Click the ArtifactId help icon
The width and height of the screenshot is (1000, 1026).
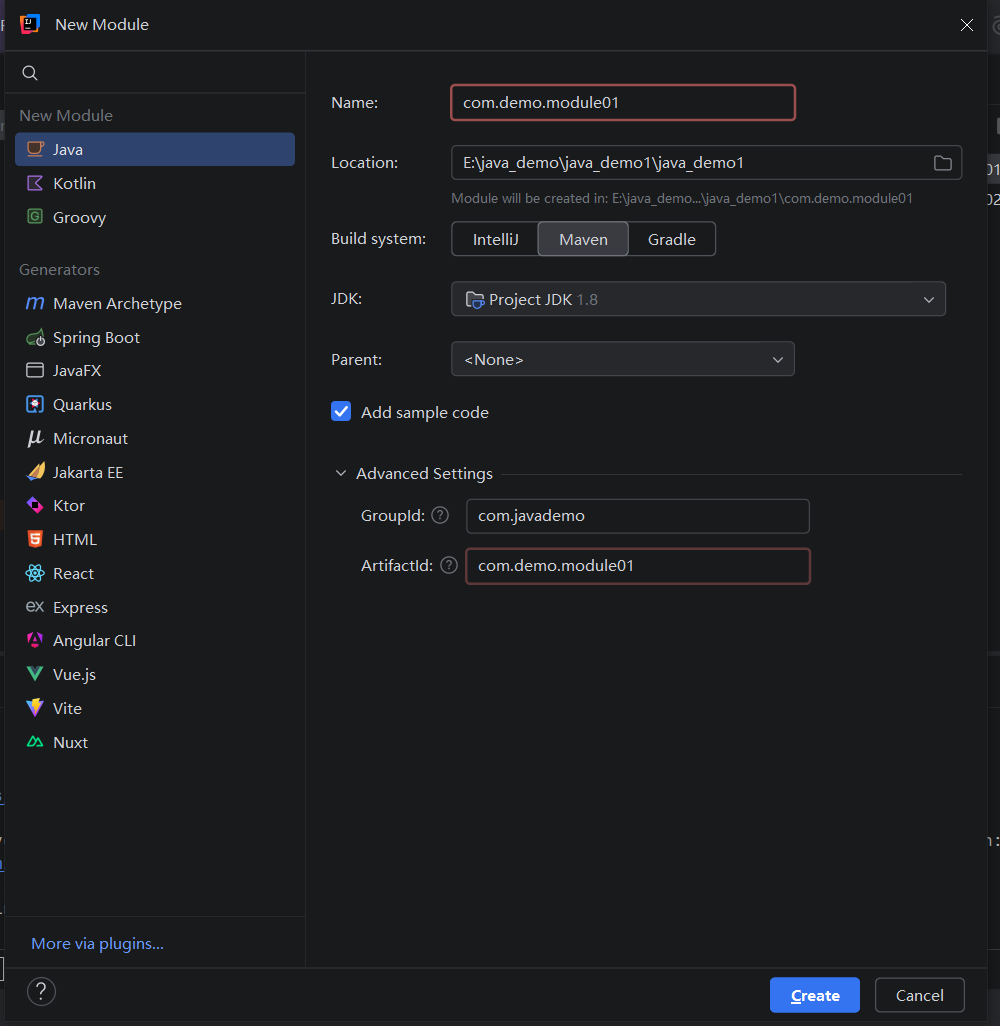tap(448, 566)
